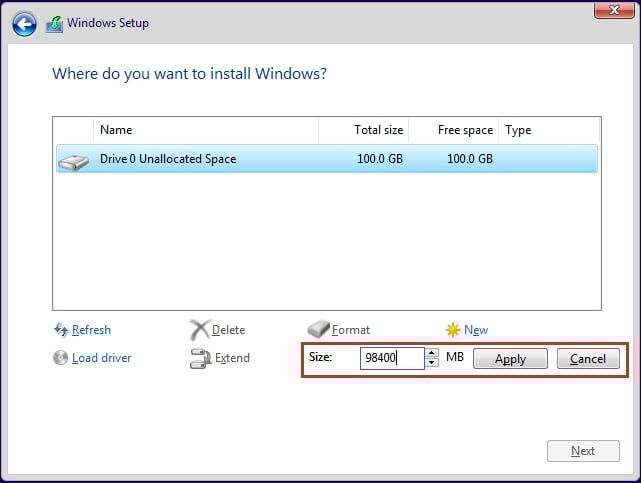Sort by the Name column header

pos(206,130)
